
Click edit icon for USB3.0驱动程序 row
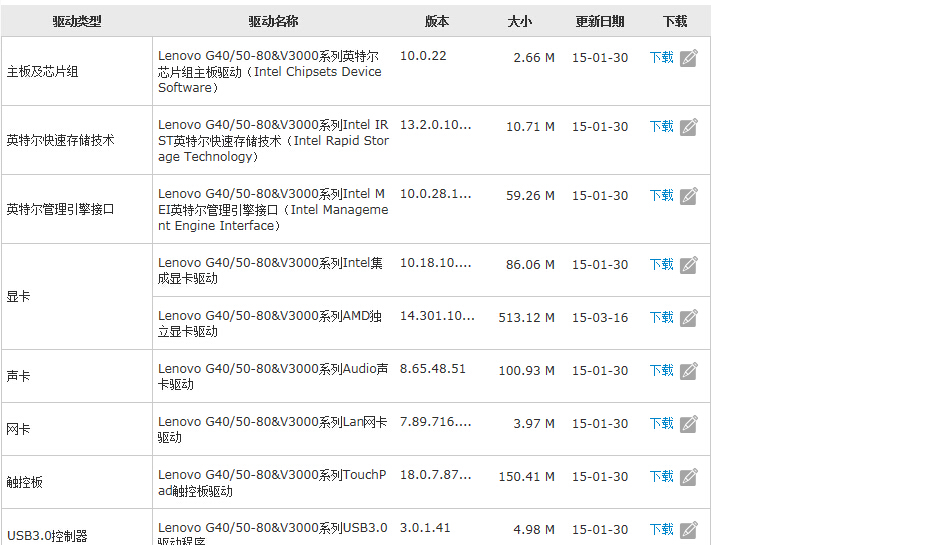(689, 530)
